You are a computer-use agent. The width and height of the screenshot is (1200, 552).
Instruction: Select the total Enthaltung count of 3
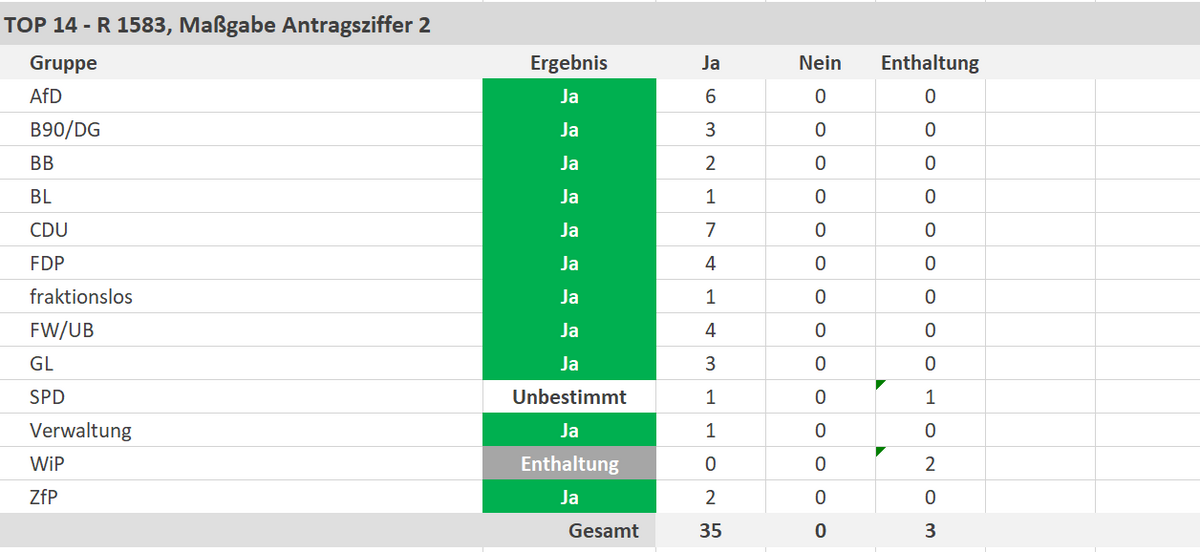click(930, 531)
